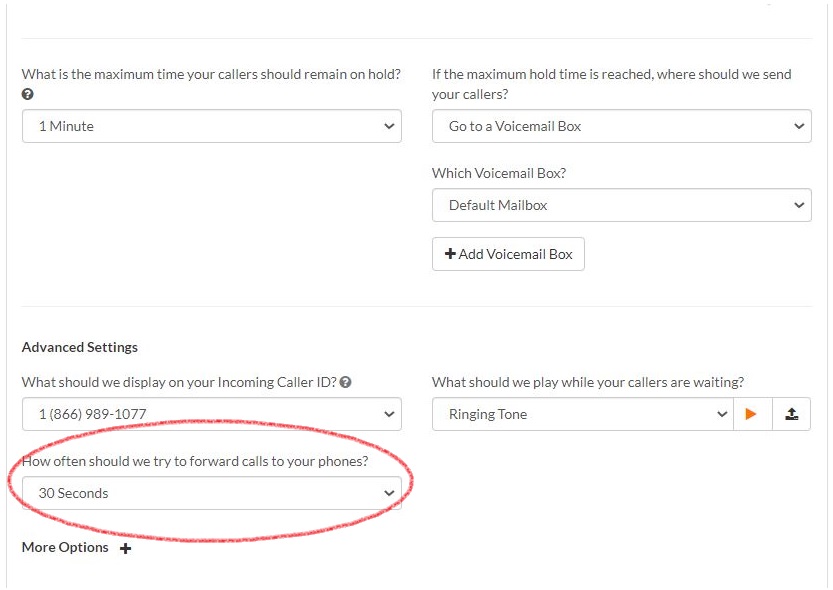The width and height of the screenshot is (833, 590).
Task: Click the callers waiting audio question label
Action: [x=588, y=382]
